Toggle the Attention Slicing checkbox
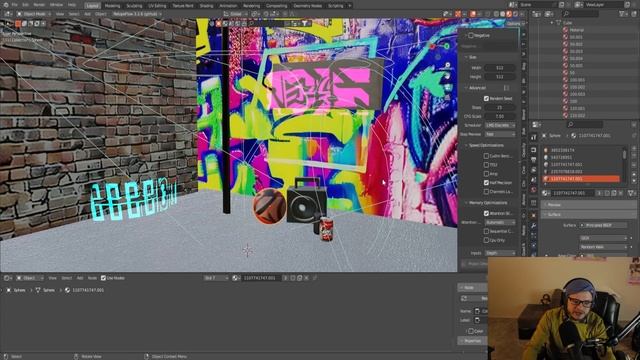Viewport: 640px width, 360px height. (486, 213)
